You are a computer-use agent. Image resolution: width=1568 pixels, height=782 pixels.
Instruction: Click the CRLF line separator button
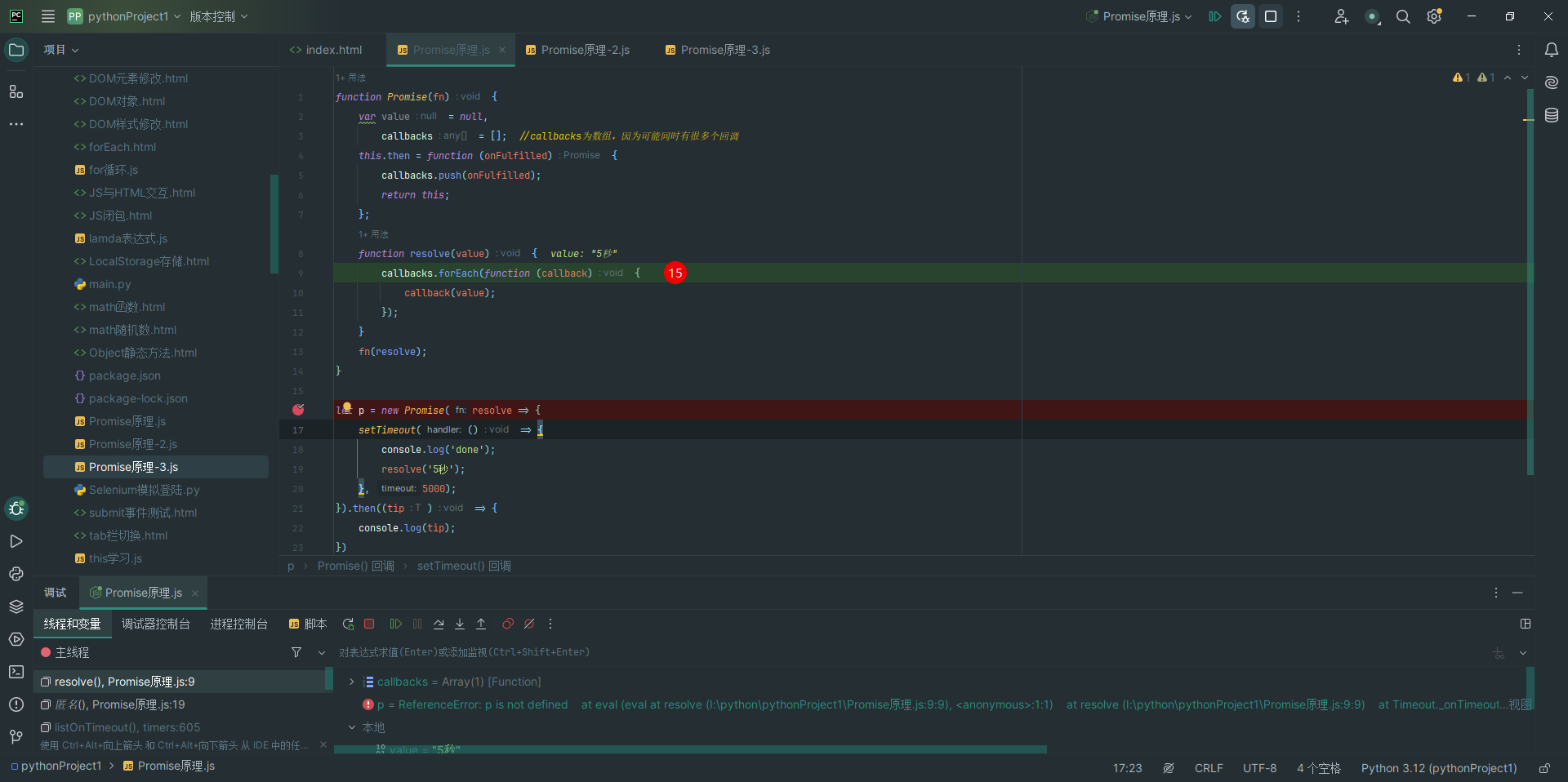pos(1209,768)
